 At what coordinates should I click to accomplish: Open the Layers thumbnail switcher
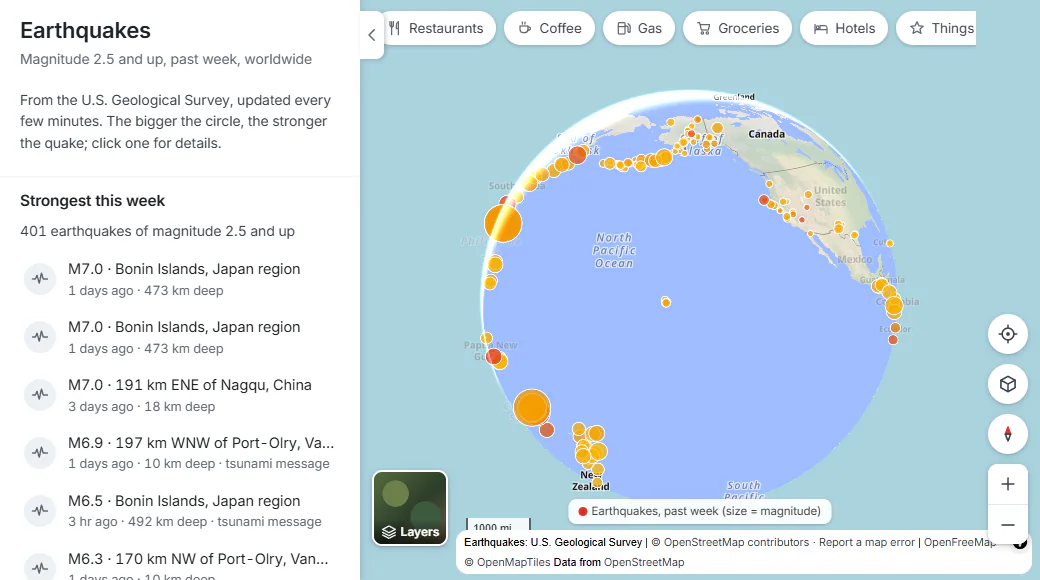point(410,508)
